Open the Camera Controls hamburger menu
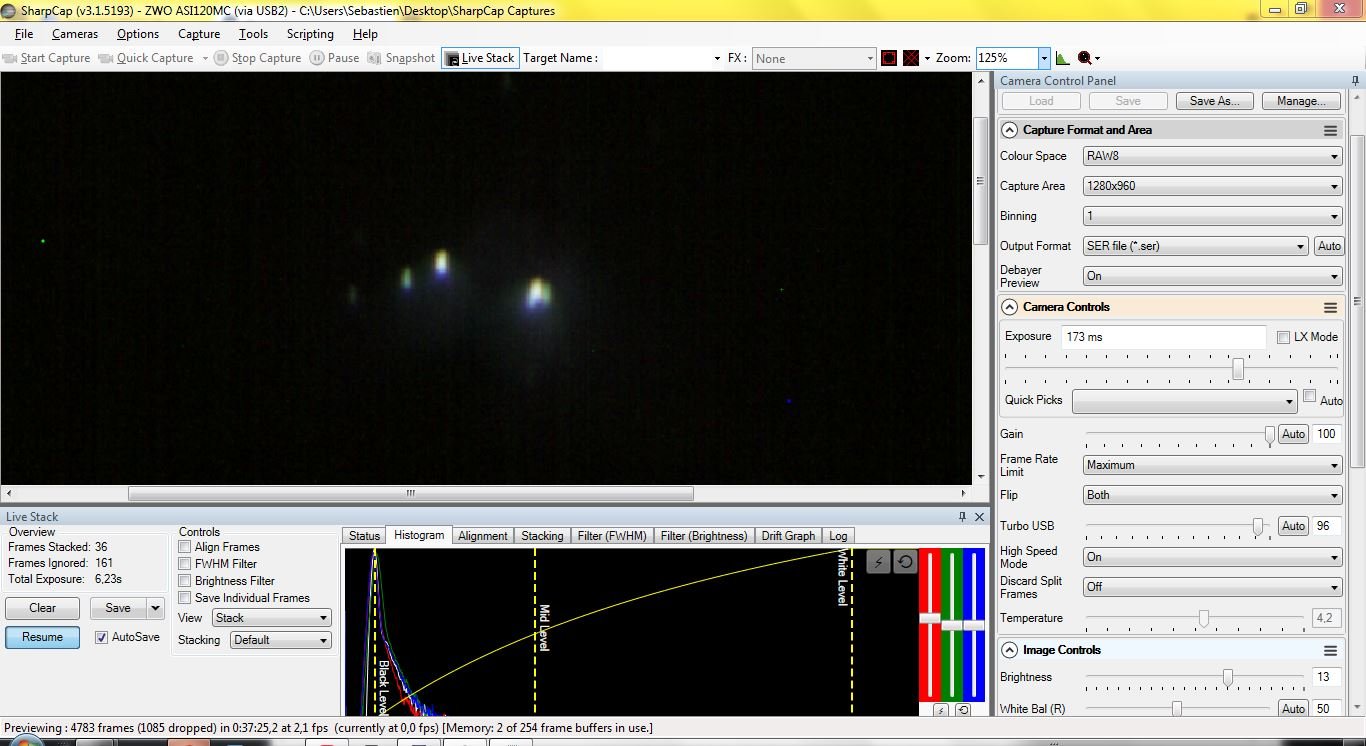The image size is (1366, 746). point(1330,307)
